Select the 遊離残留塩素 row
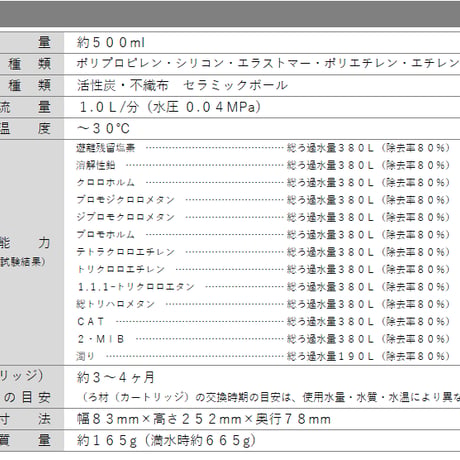This screenshot has height=460, width=460. [263, 148]
